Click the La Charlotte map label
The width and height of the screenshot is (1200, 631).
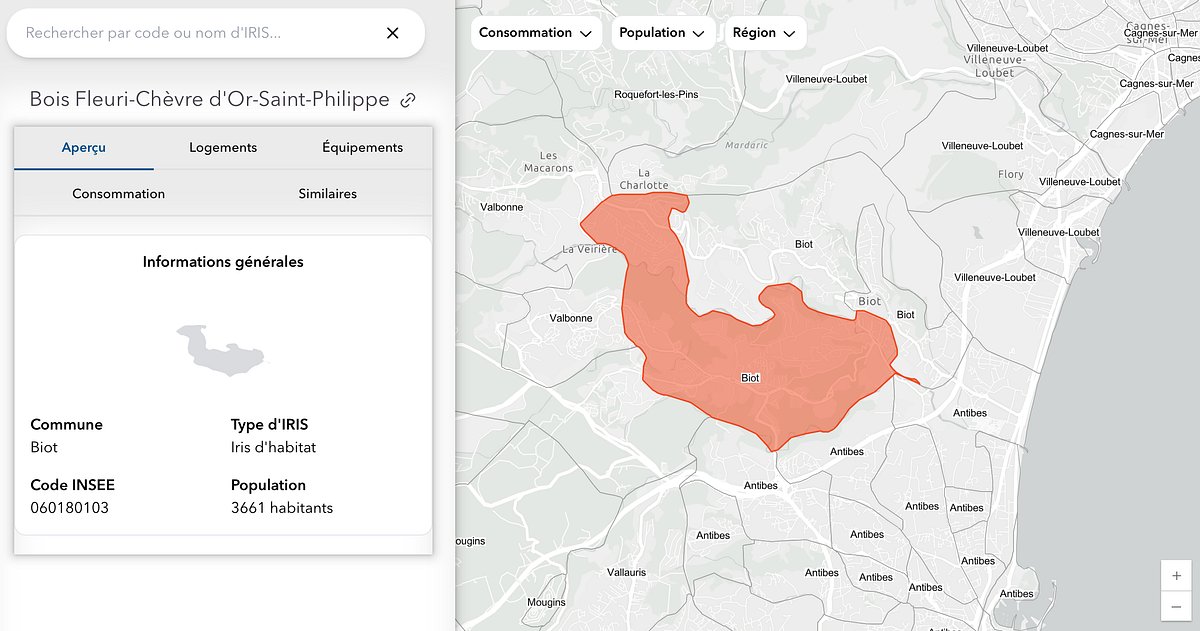(x=644, y=179)
